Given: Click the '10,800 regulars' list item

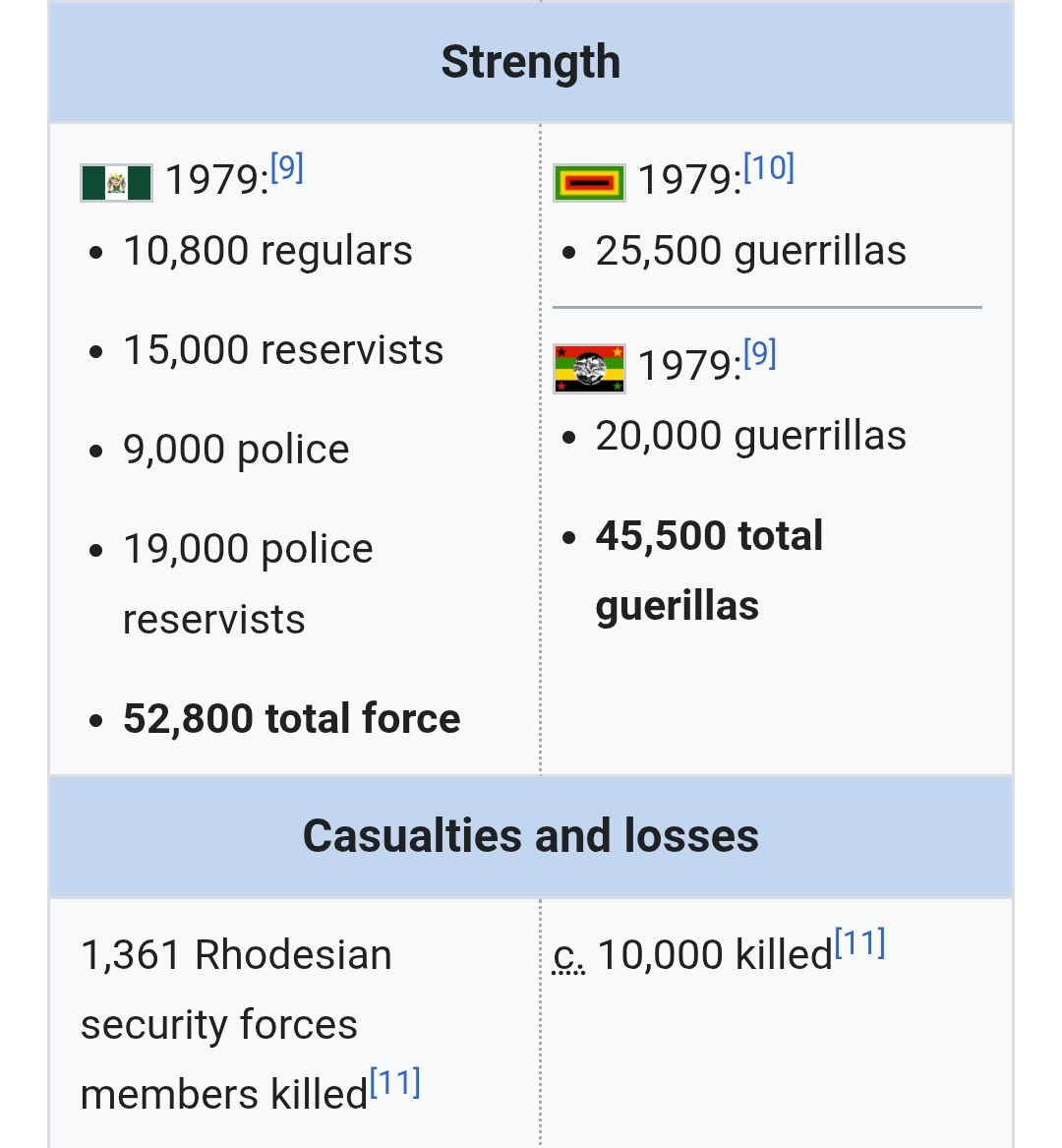Looking at the screenshot, I should (x=267, y=251).
